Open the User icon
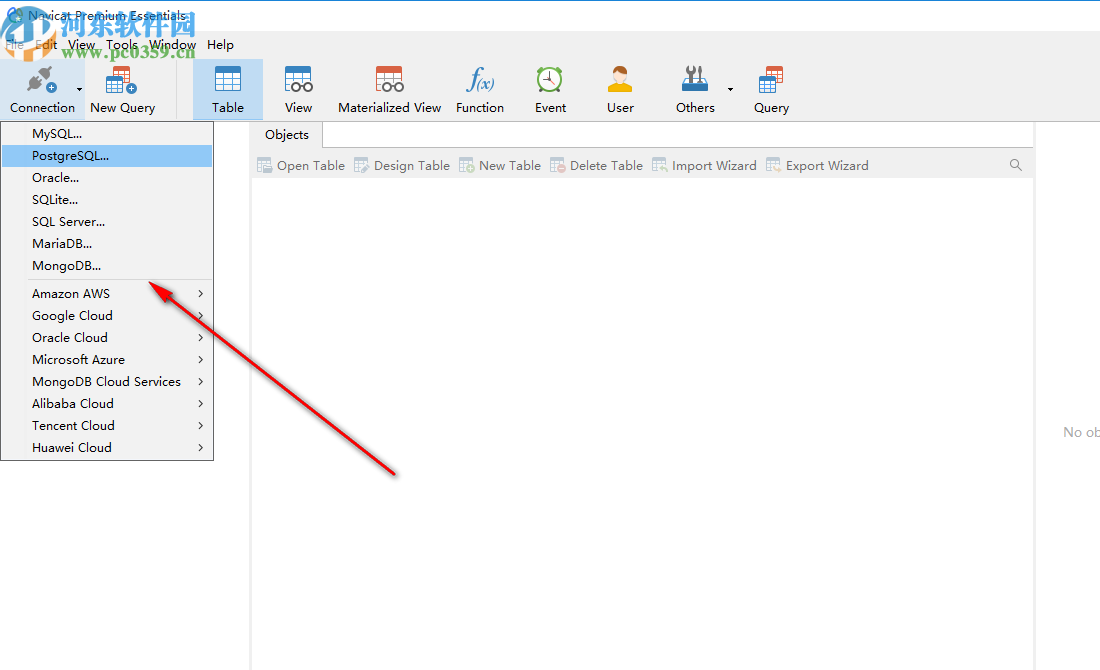Image resolution: width=1100 pixels, height=670 pixels. point(620,79)
